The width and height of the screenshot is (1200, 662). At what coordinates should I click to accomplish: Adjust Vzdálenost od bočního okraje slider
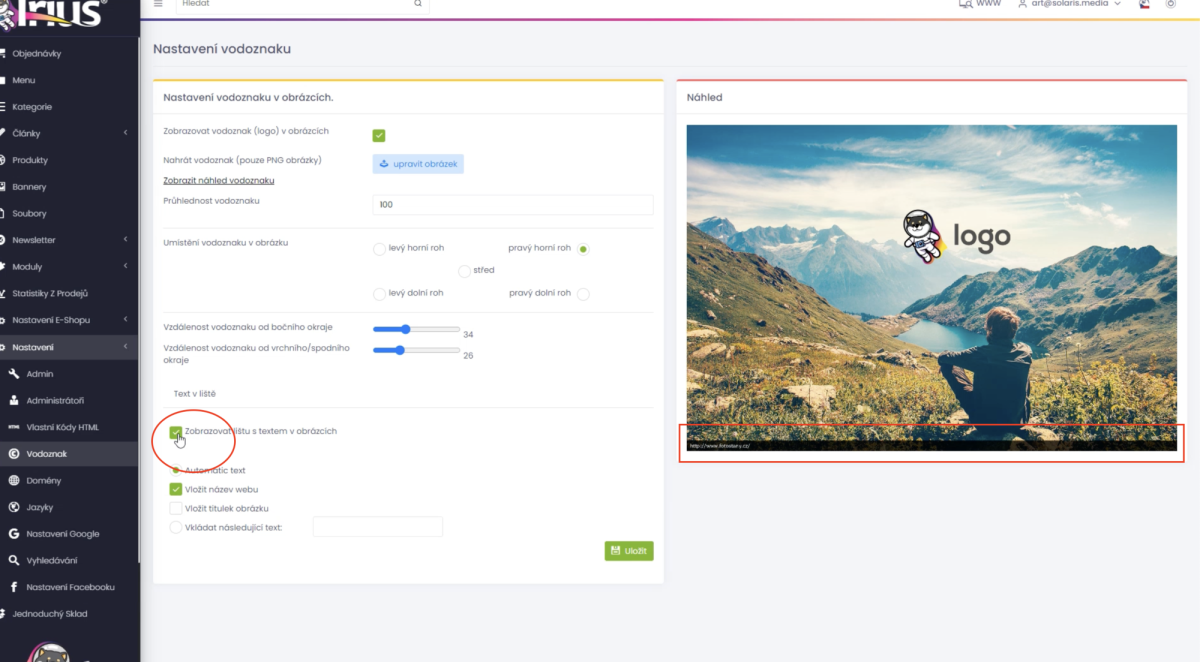pos(416,329)
